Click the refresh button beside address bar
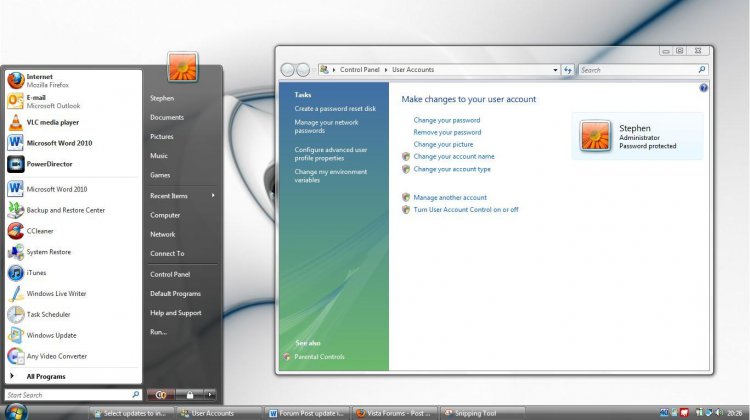 pyautogui.click(x=568, y=70)
